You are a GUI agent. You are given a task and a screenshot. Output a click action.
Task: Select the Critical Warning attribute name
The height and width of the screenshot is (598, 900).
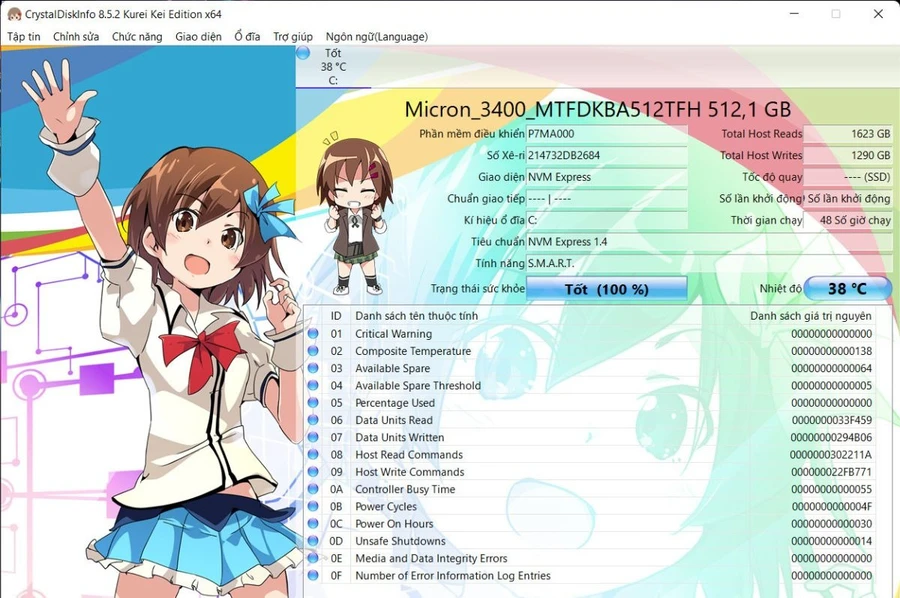[x=393, y=333]
